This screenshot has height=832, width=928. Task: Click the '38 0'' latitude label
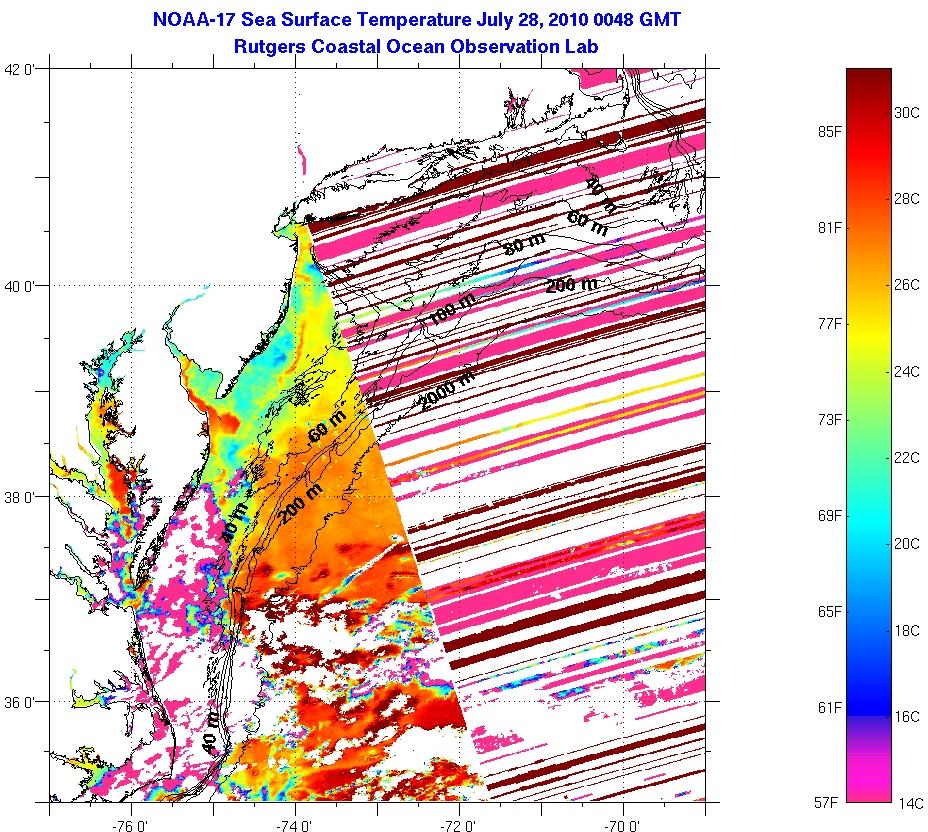click(19, 497)
